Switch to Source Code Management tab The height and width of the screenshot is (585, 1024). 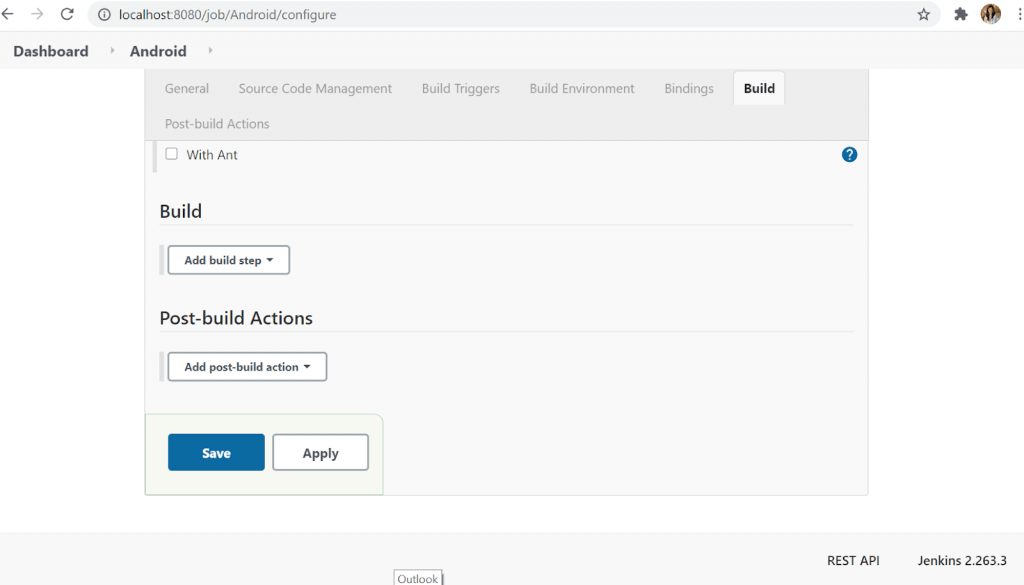click(315, 88)
